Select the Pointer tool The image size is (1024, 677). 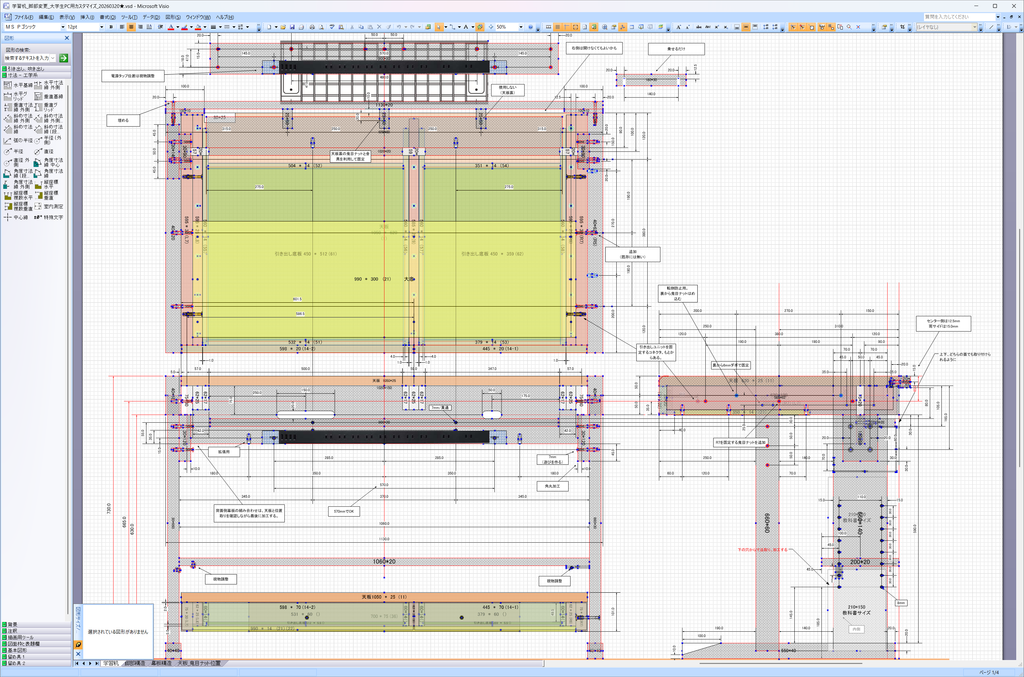438,27
